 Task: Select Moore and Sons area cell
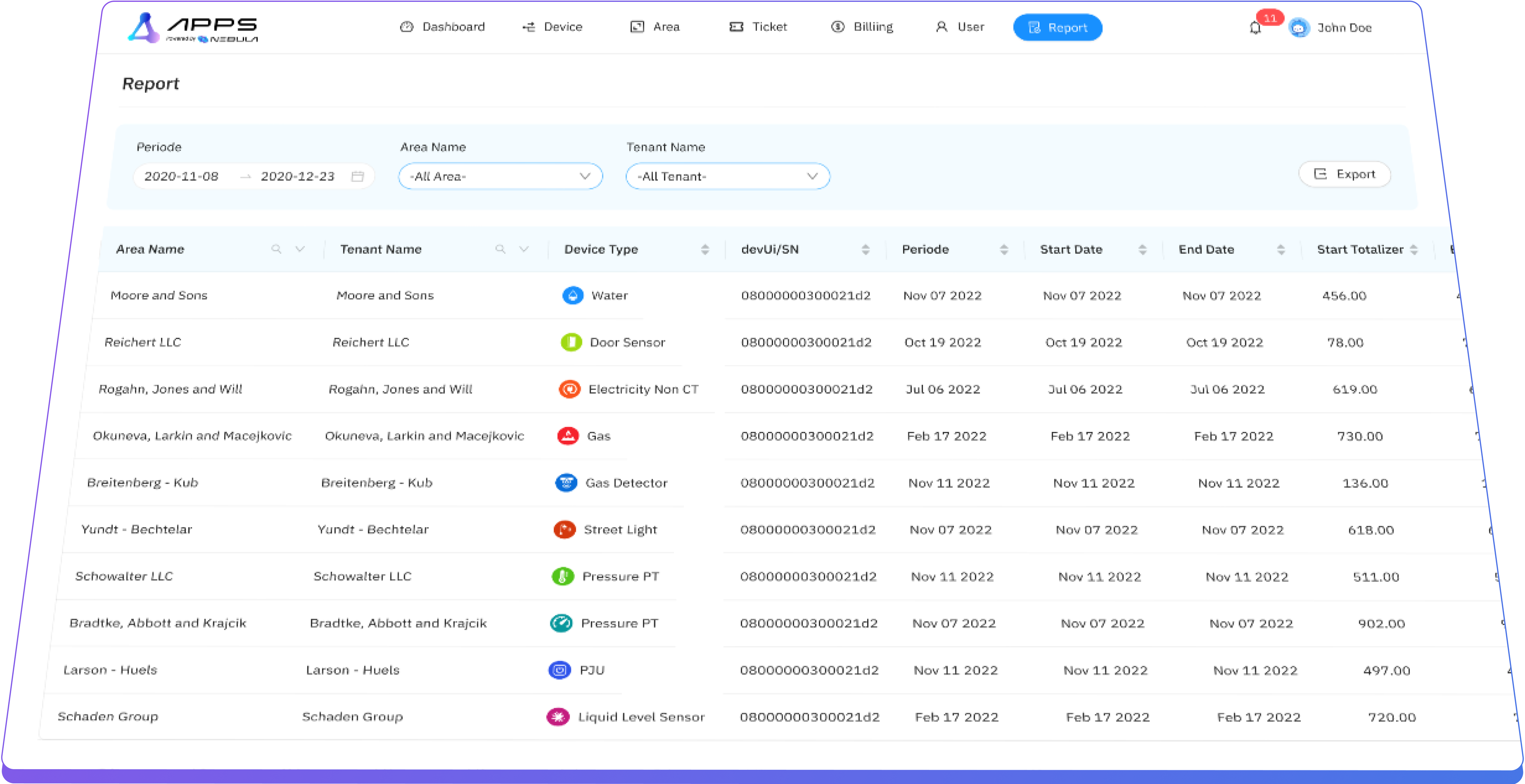(159, 295)
